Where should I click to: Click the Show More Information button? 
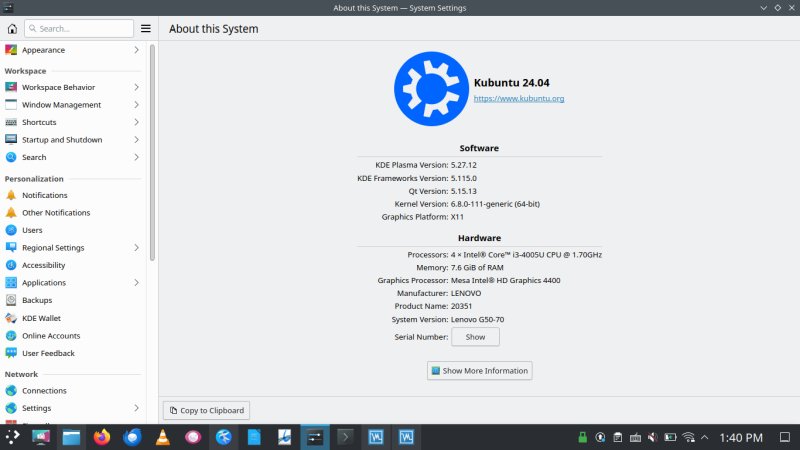(x=480, y=370)
